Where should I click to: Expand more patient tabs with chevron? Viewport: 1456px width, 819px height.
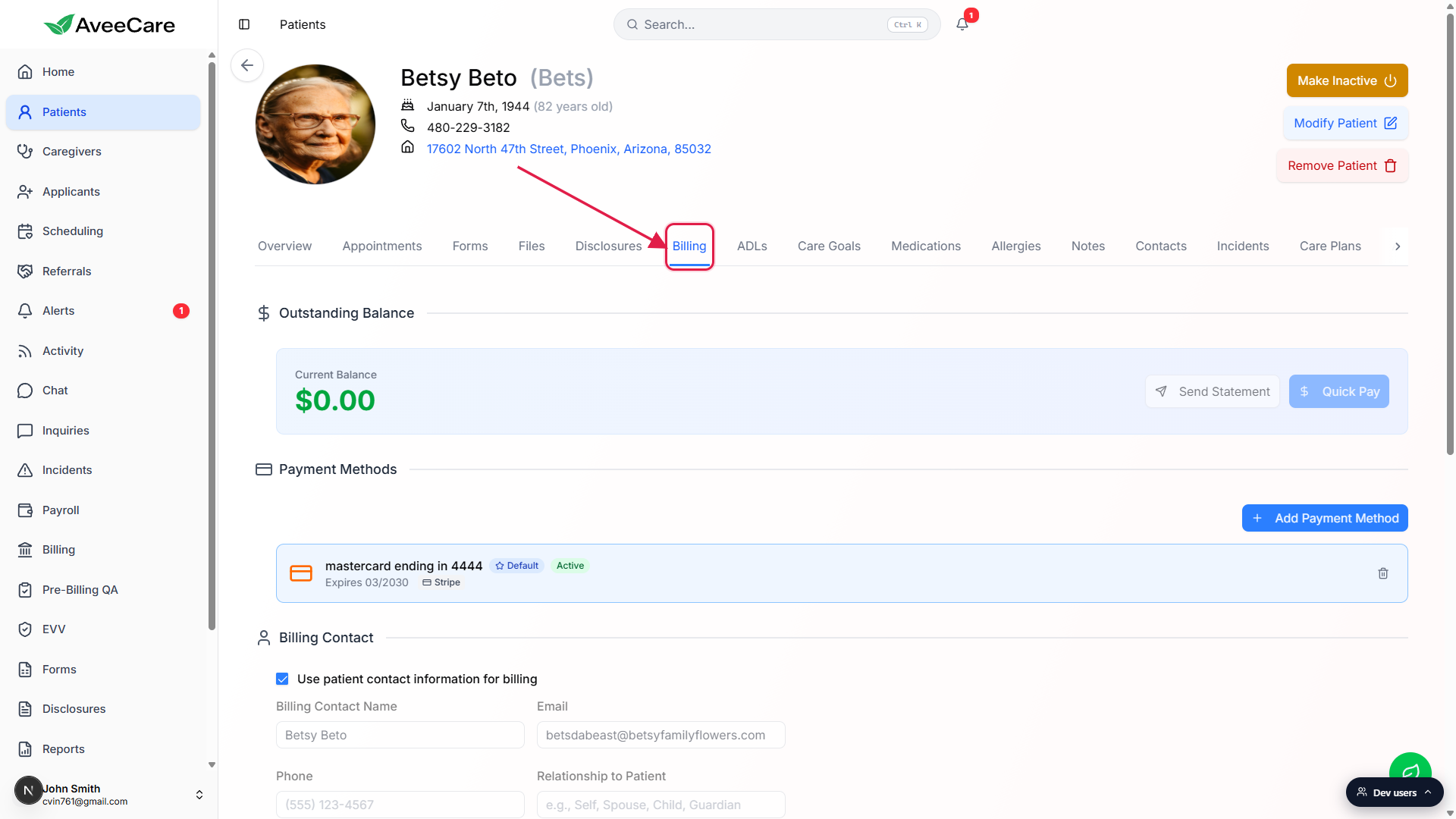(x=1398, y=246)
